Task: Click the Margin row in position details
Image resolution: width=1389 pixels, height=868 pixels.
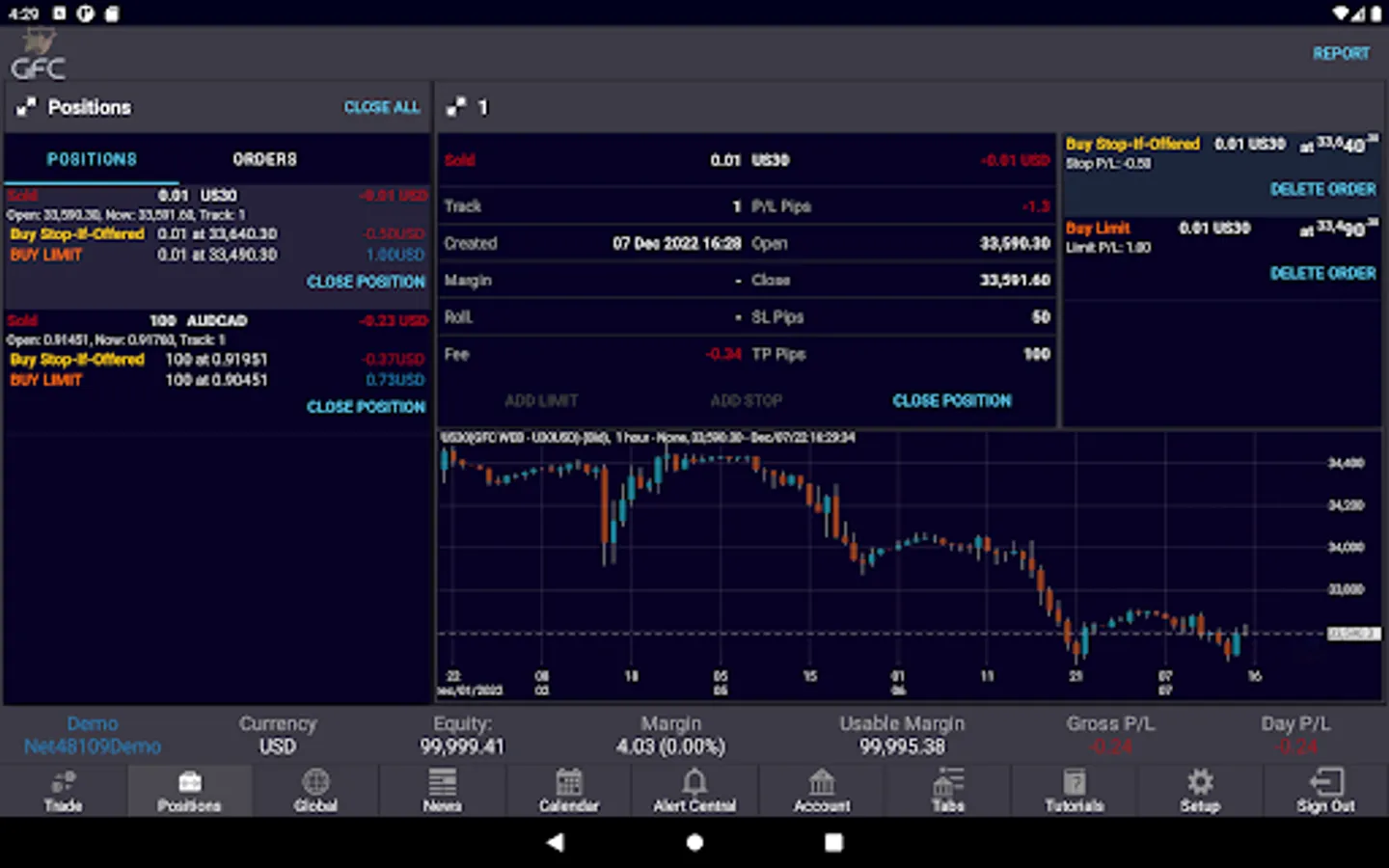Action: click(592, 280)
